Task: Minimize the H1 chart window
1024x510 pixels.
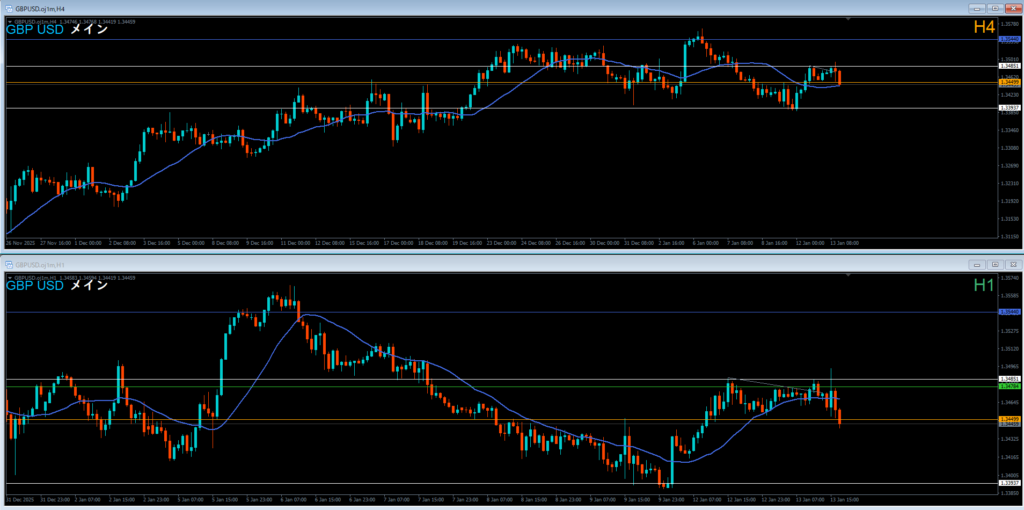Action: (976, 264)
